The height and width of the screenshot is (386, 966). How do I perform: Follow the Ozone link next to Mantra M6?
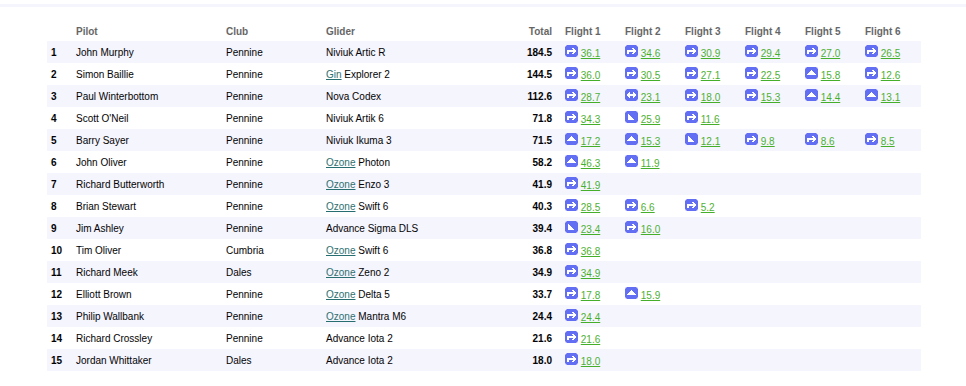click(x=341, y=316)
